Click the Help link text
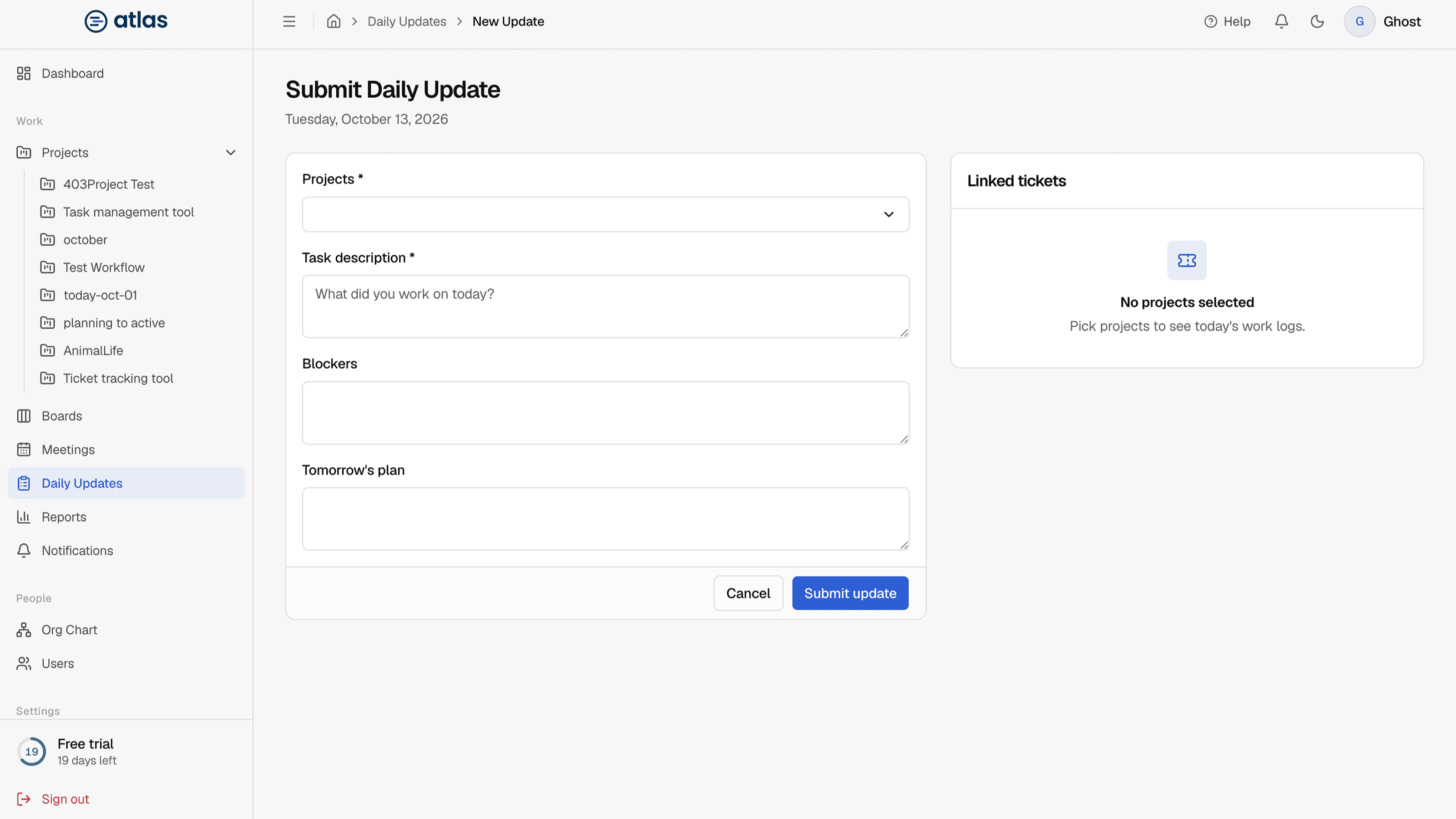This screenshot has height=819, width=1456. (1237, 21)
